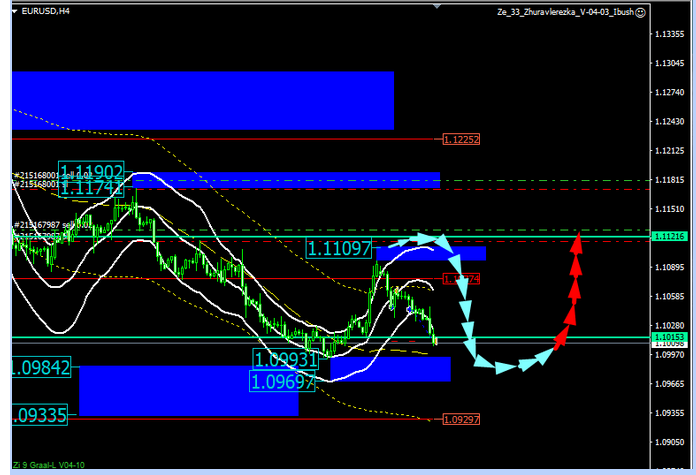Select the 1.09297 red price label

(x=461, y=420)
